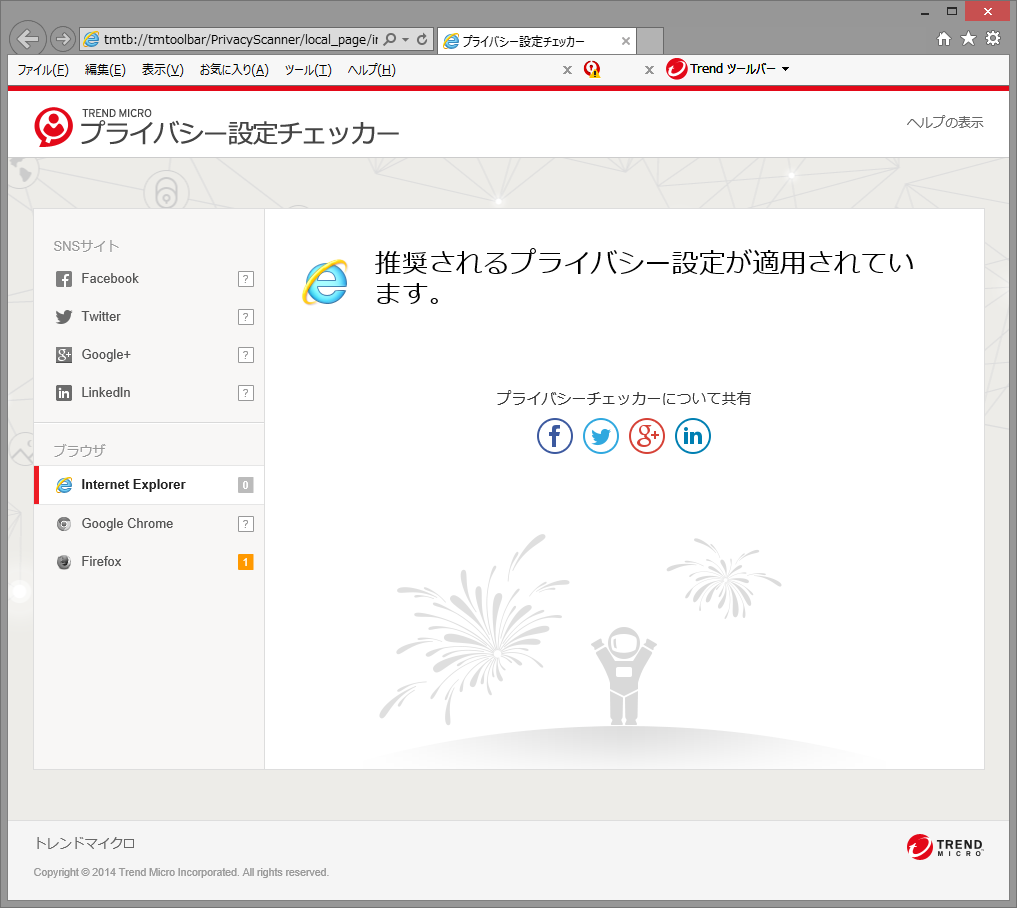Screen dimensions: 1017x908
Task: Share via the Facebook circle icon
Action: (x=554, y=436)
